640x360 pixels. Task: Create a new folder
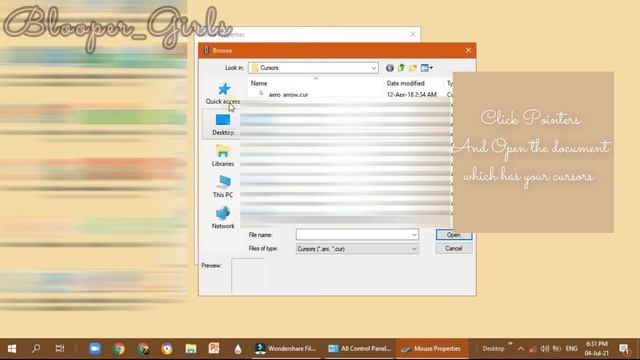pos(413,68)
